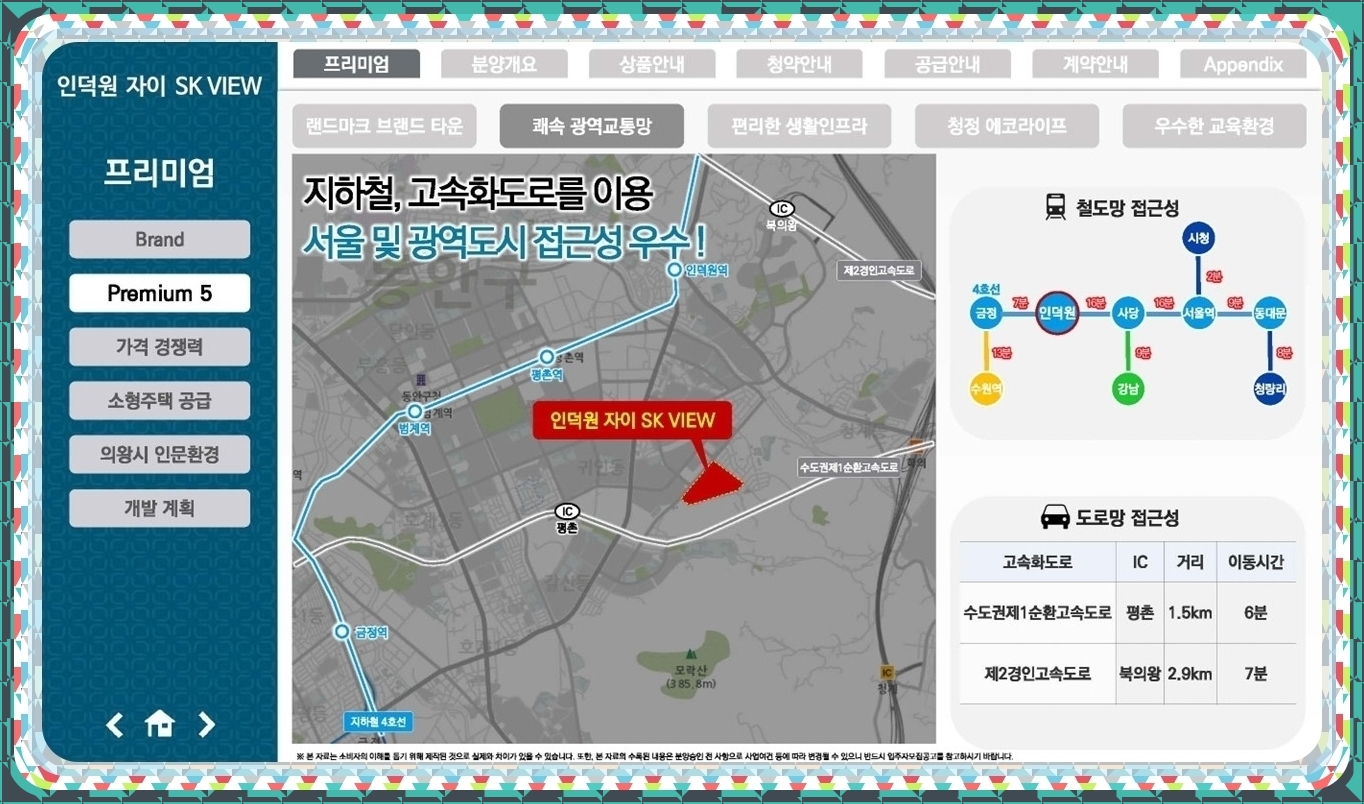Viewport: 1364px width, 804px height.
Task: Click the 제2경인고속도로 map label
Action: click(878, 270)
